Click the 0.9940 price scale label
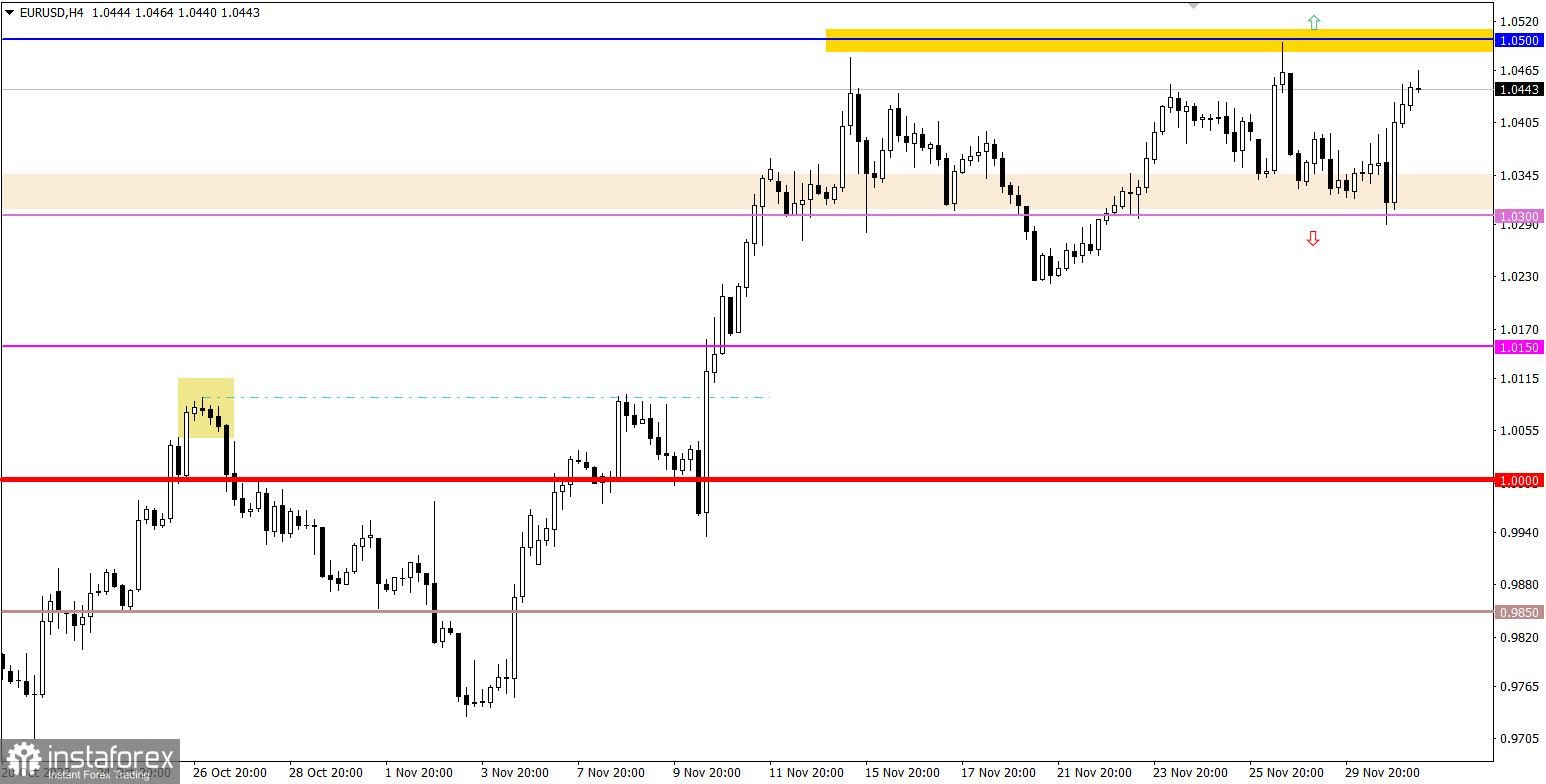This screenshot has width=1546, height=784. (1520, 533)
